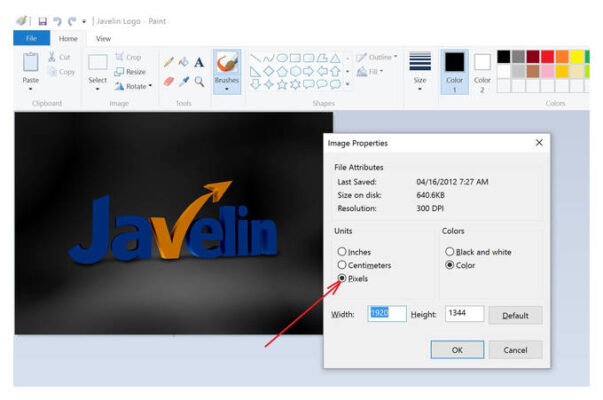Image resolution: width=603 pixels, height=400 pixels.
Task: Click the Select rectangle tool
Action: 98,62
